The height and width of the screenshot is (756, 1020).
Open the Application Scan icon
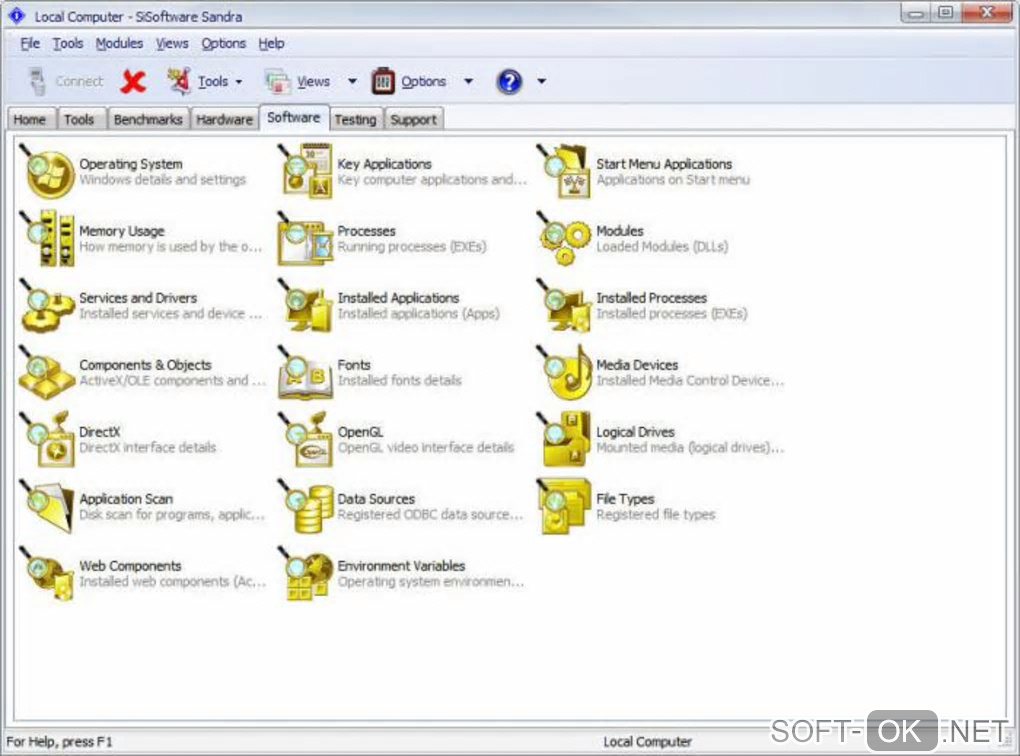[47, 507]
